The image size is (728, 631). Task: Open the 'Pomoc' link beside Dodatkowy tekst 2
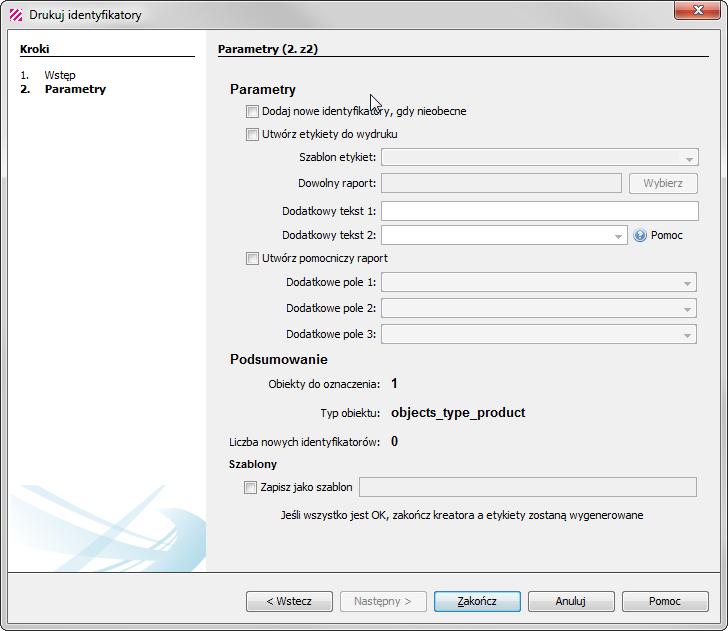click(667, 235)
